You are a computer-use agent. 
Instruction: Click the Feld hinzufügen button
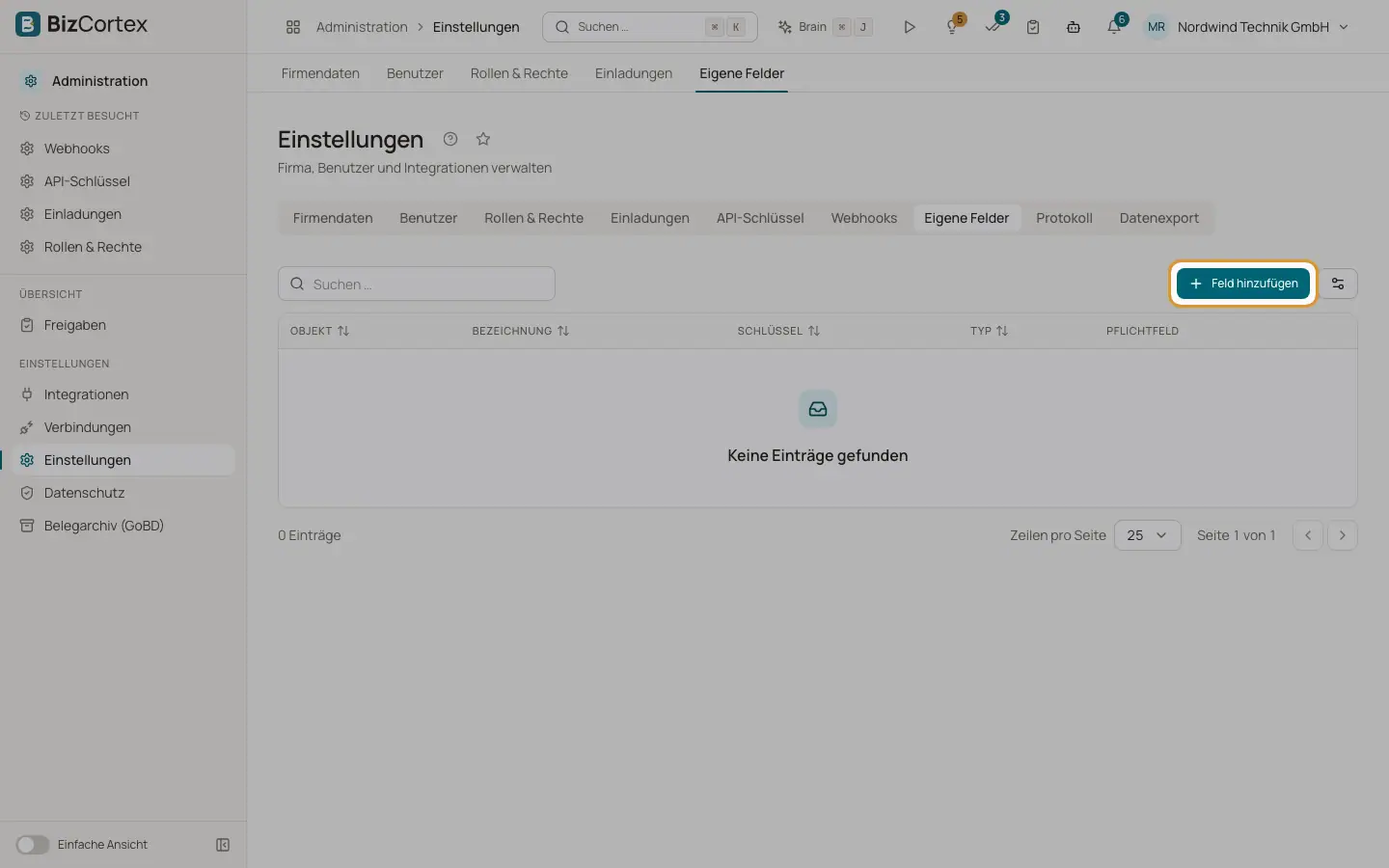tap(1243, 284)
